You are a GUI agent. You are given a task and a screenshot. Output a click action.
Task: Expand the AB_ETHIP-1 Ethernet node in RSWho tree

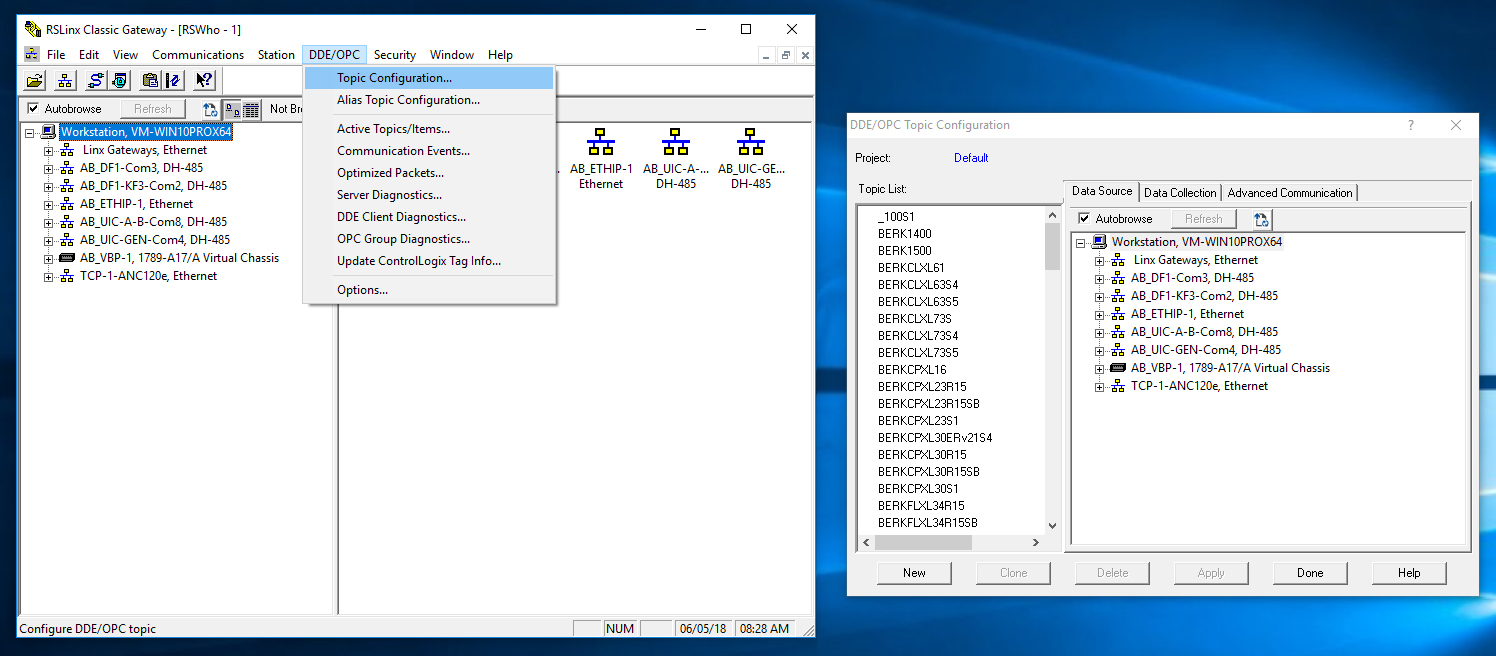[x=48, y=204]
